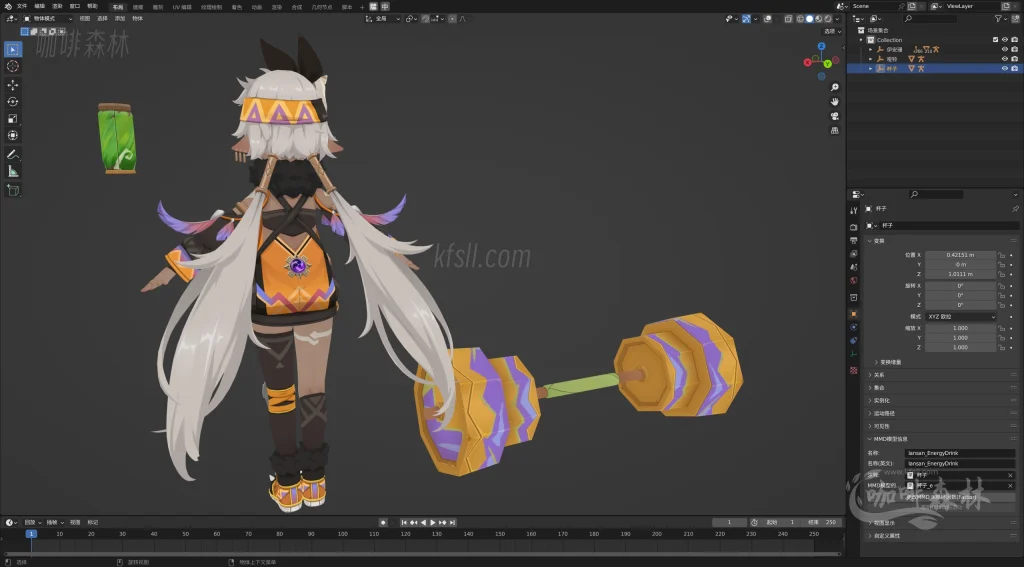Toggle lock on Scale Z field

point(1002,348)
